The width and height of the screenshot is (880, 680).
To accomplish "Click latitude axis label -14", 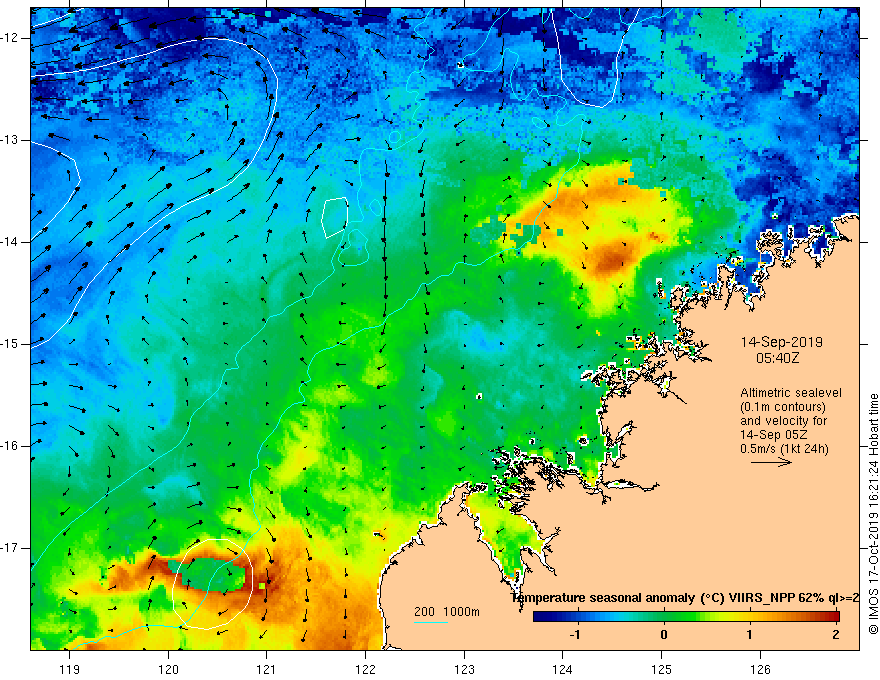I will tap(10, 242).
